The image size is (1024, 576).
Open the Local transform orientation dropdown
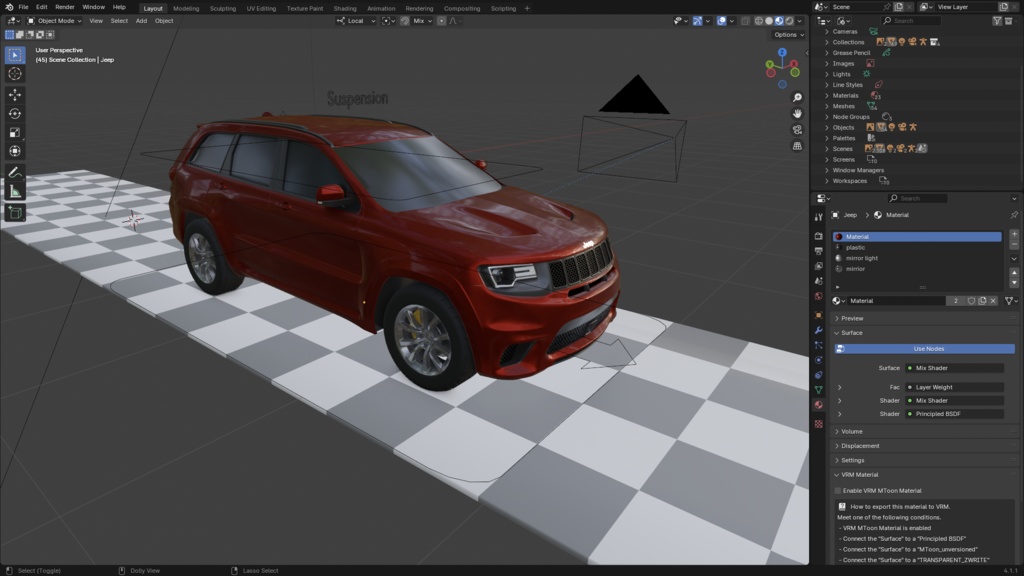356,21
